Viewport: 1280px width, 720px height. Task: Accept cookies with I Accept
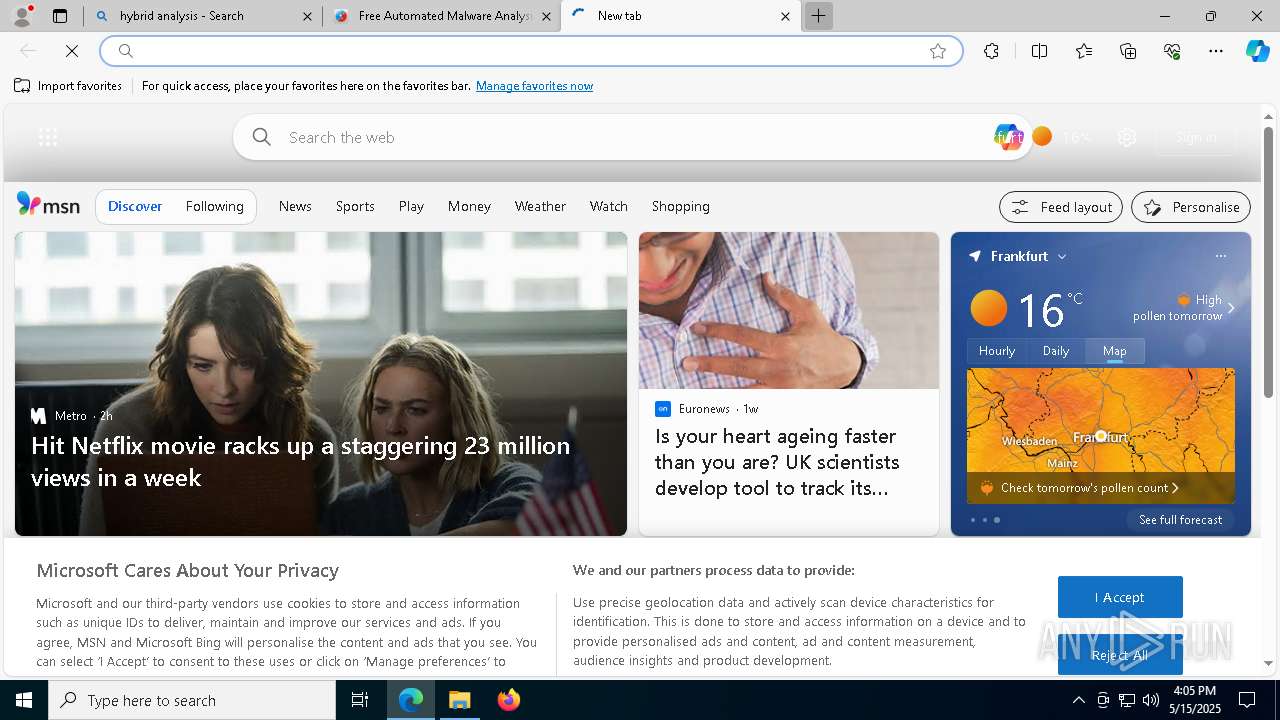click(x=1120, y=597)
